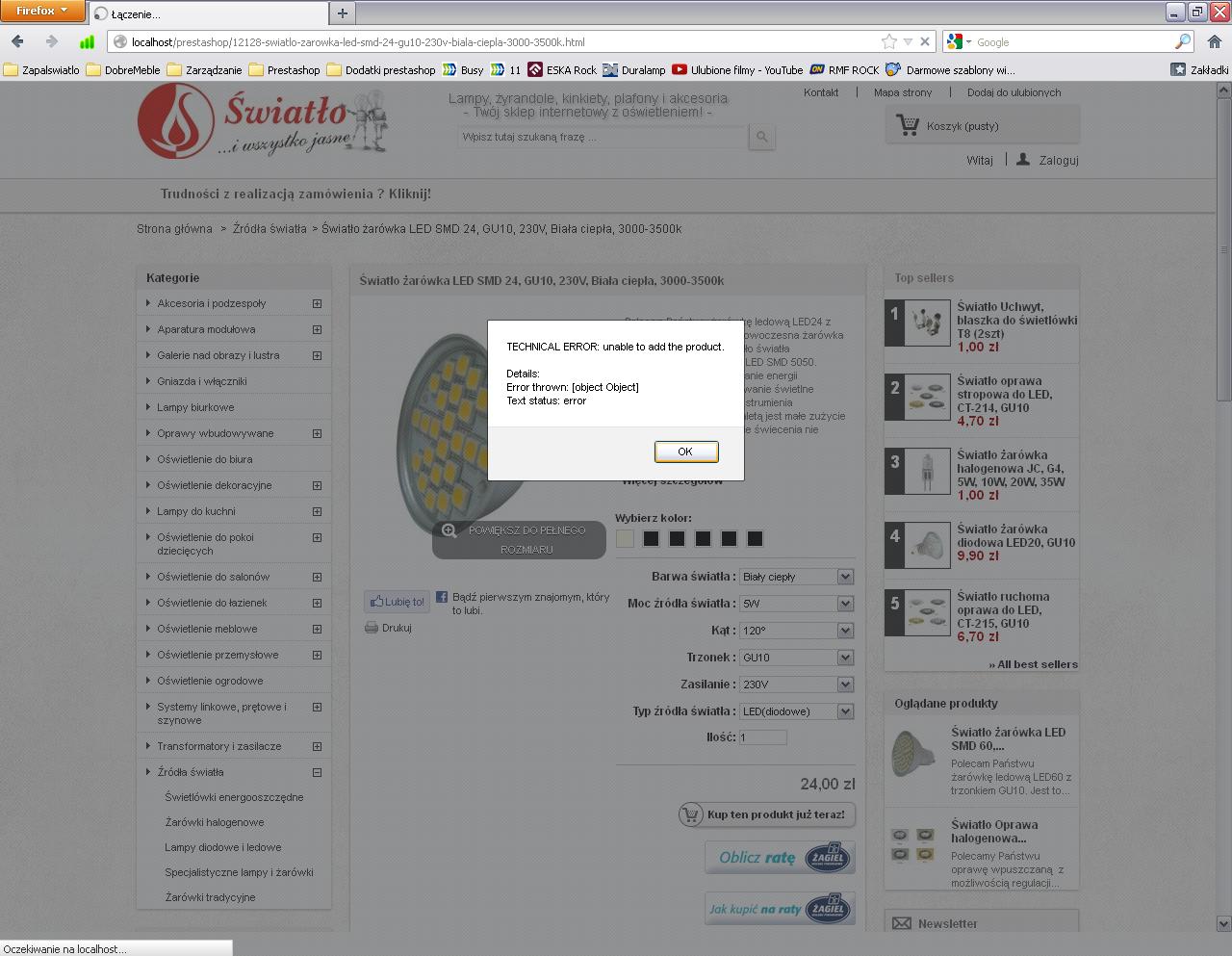
Task: Click All best sellers link
Action: pos(1034,664)
